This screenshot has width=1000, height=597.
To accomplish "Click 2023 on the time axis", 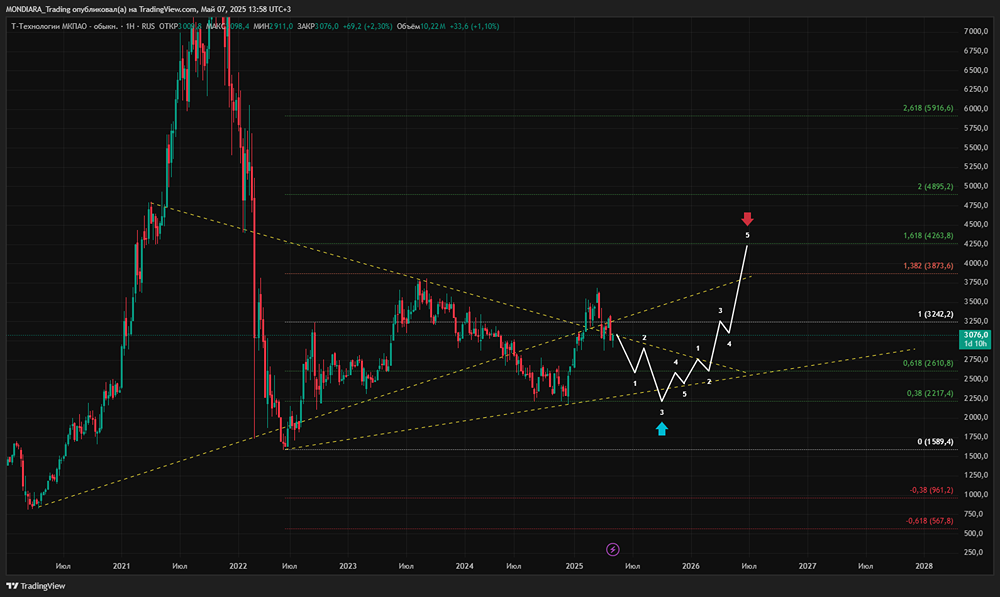I will click(348, 566).
